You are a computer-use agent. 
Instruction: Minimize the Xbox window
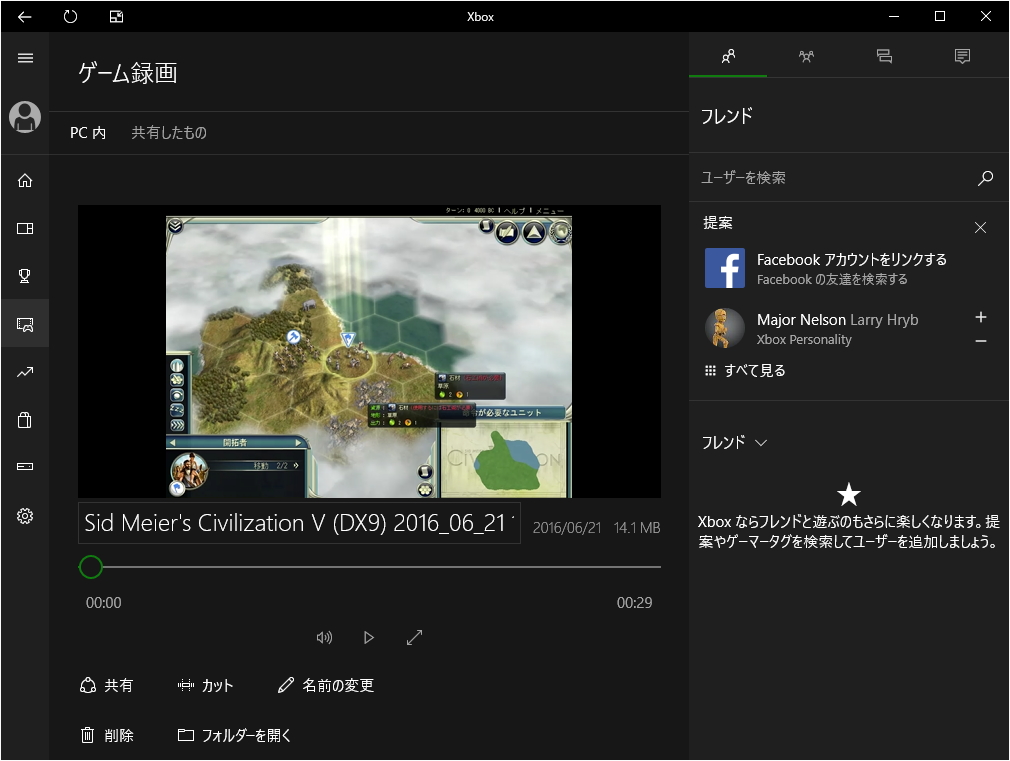pos(893,17)
